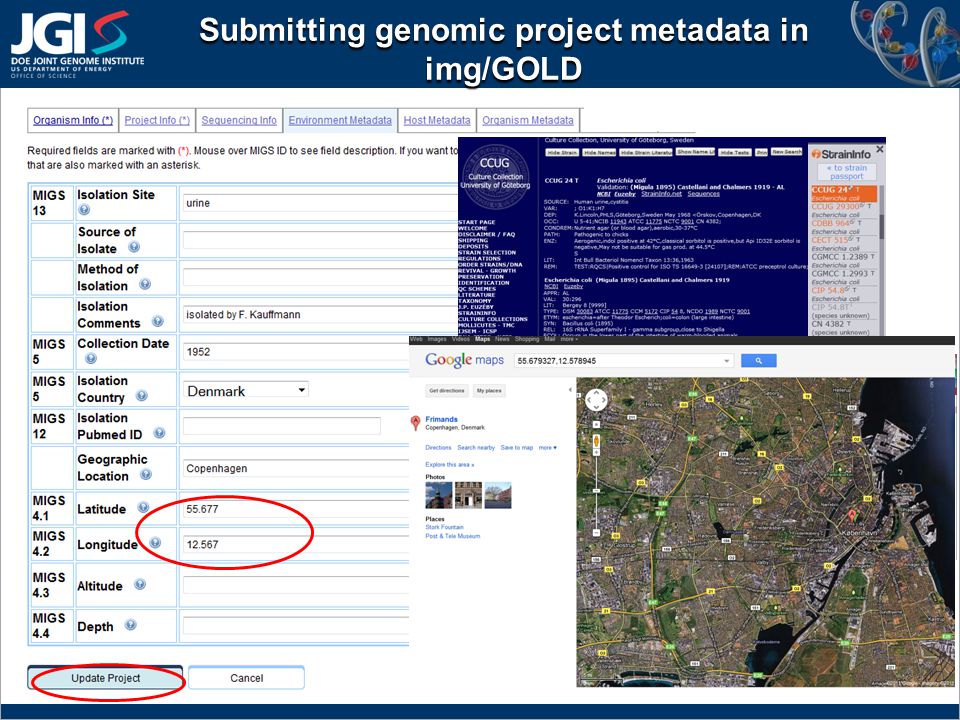Click the Street View pegman icon
960x720 pixels.
[596, 441]
